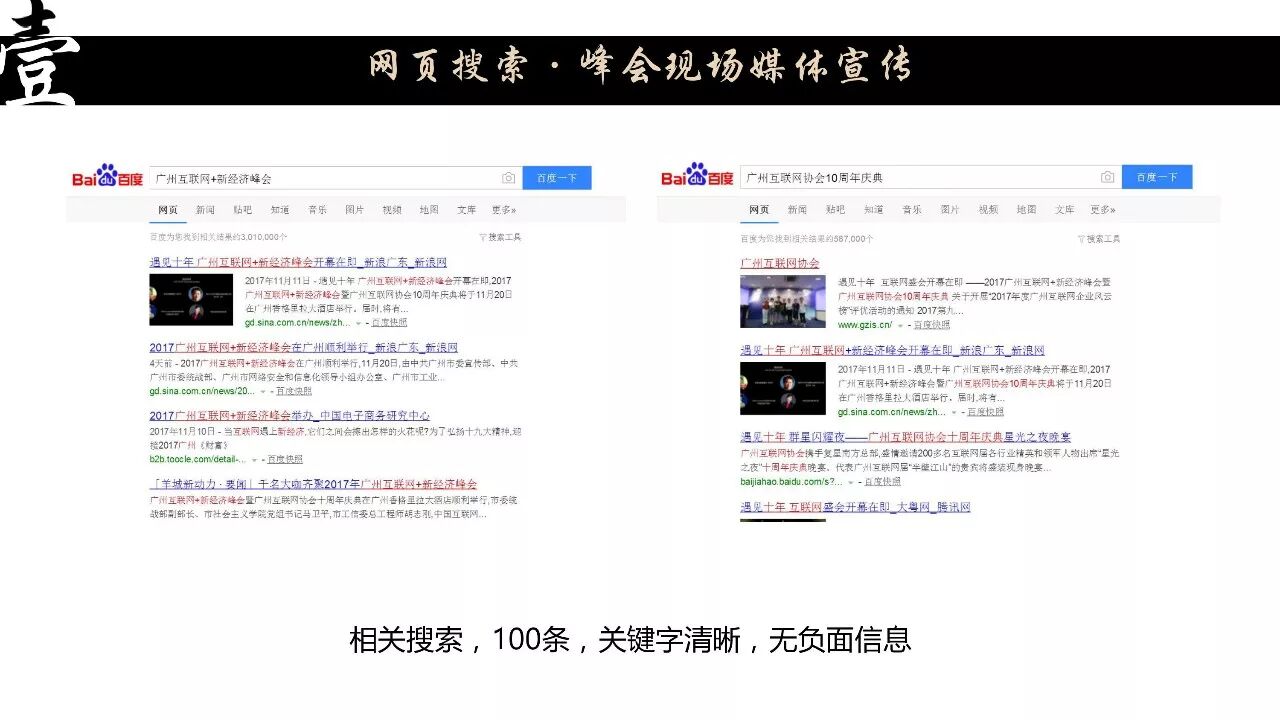The height and width of the screenshot is (720, 1280).
Task: Select the 地图 tab in the 10周年庆典 search
Action: 1026,210
